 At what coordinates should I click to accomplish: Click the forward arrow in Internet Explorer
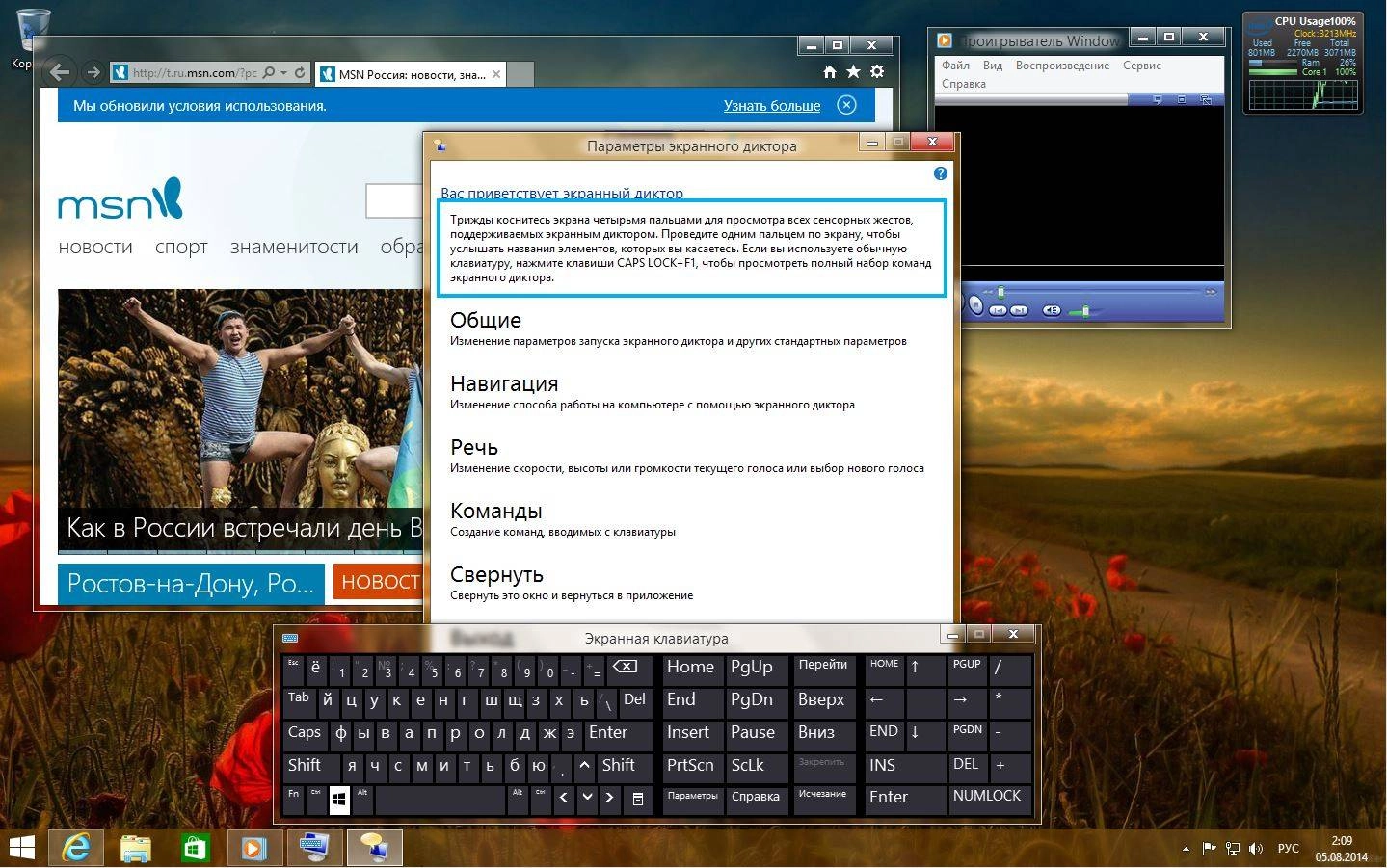[93, 72]
